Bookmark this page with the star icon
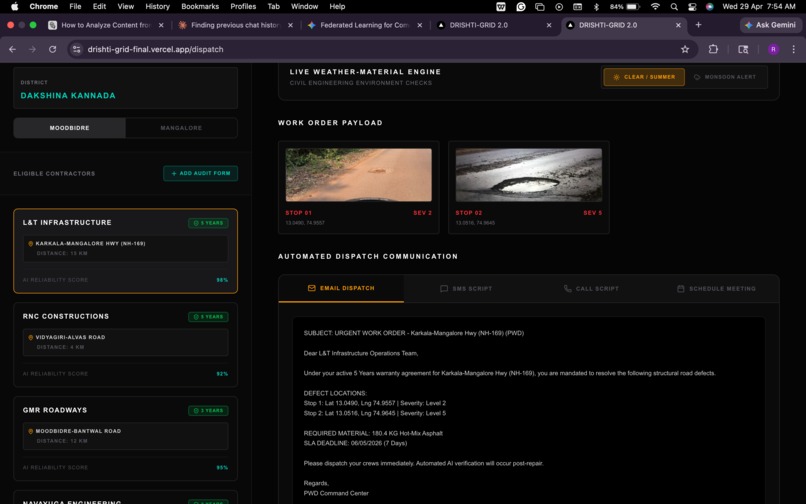 click(x=685, y=49)
